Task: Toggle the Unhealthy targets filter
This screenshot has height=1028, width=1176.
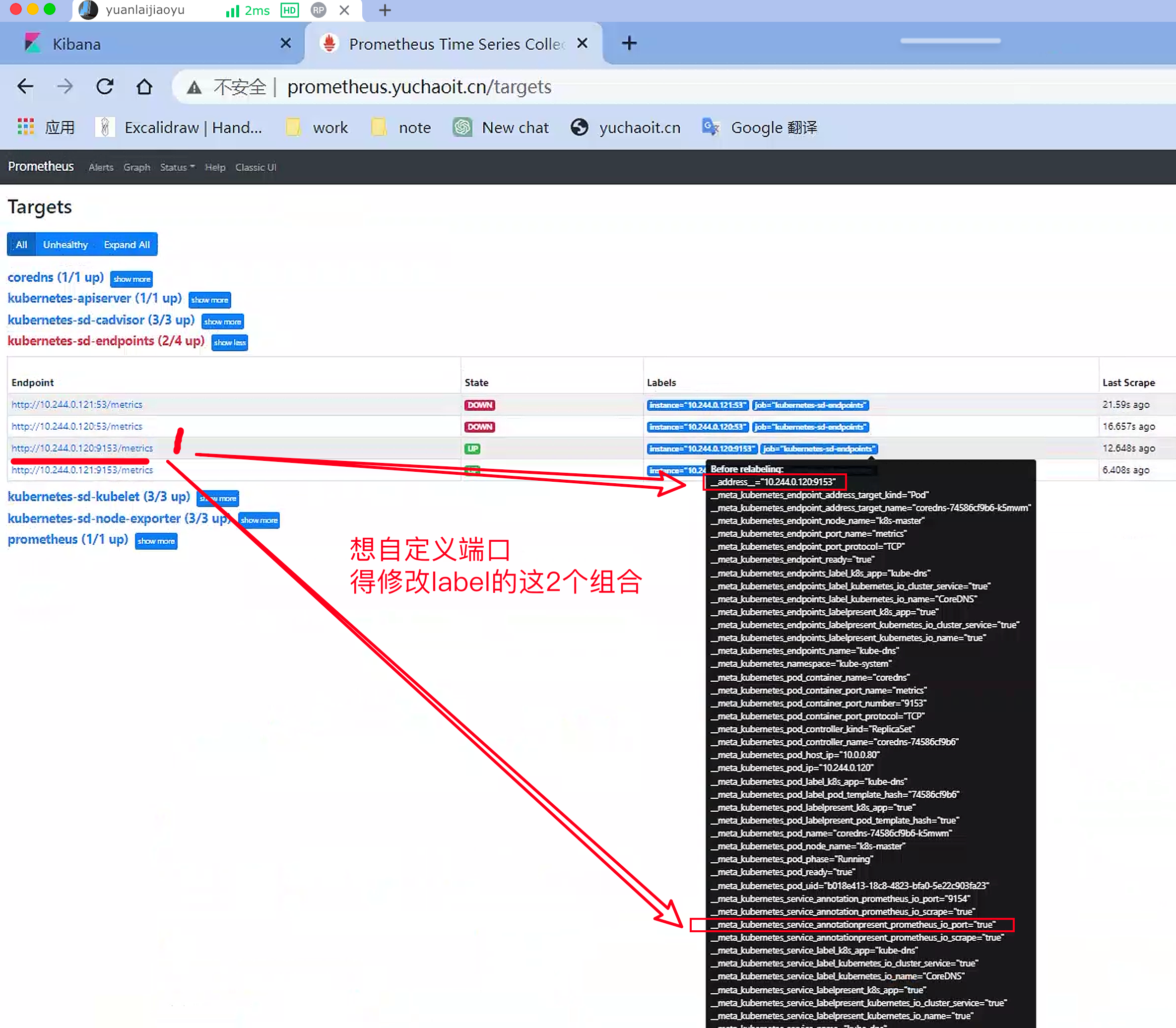Action: tap(65, 245)
